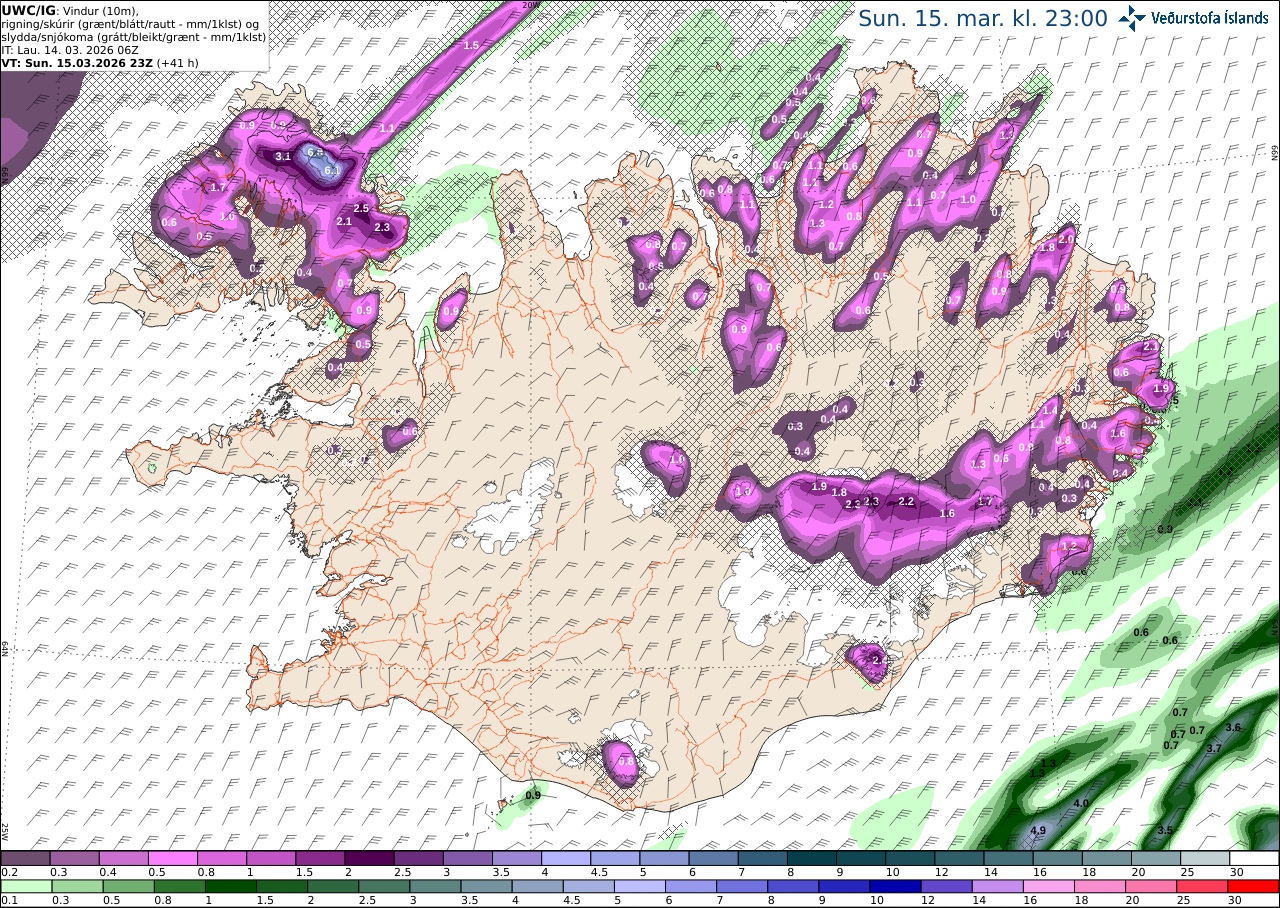1280x908 pixels.
Task: Click the 6.1 snowfall value on map
Action: pos(333,171)
